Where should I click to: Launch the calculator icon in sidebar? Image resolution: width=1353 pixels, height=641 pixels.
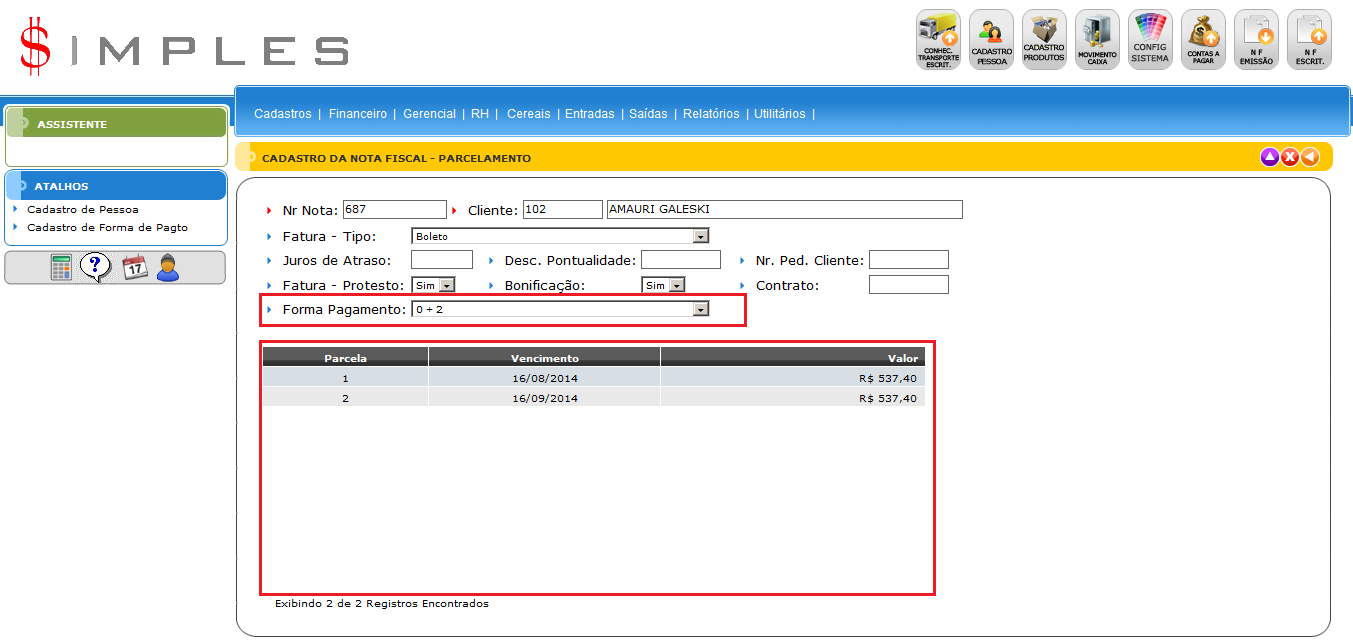62,267
